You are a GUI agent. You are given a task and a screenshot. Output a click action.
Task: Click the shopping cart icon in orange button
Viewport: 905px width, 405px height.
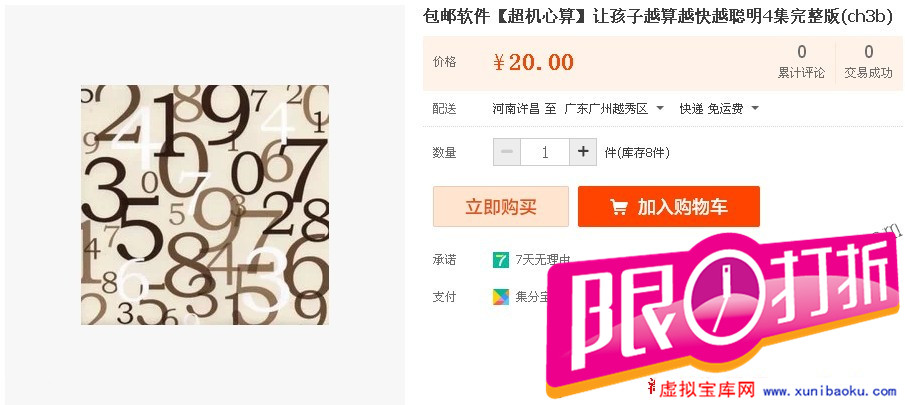pyautogui.click(x=619, y=207)
